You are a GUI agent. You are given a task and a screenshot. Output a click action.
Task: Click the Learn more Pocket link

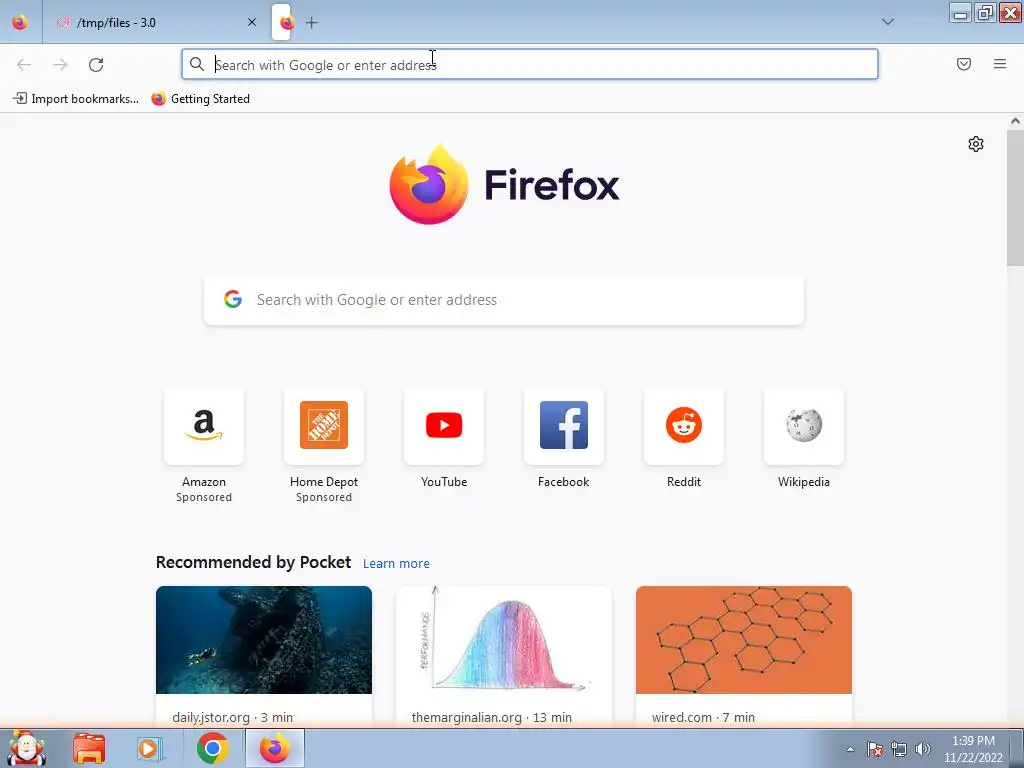396,564
